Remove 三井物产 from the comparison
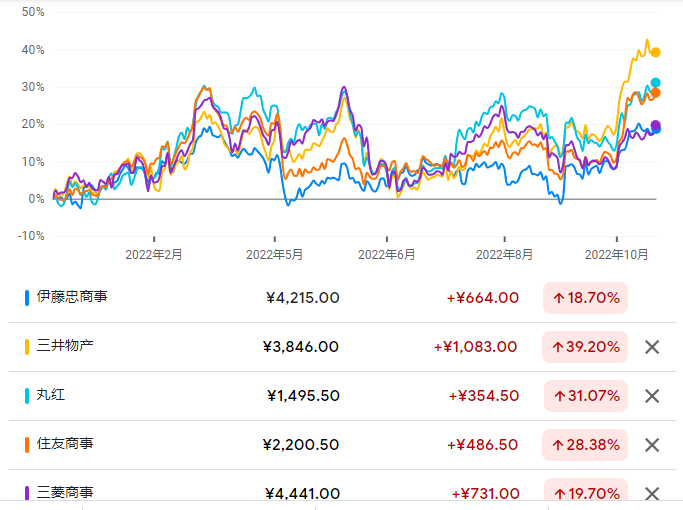Screen dimensions: 683x510 click(652, 347)
